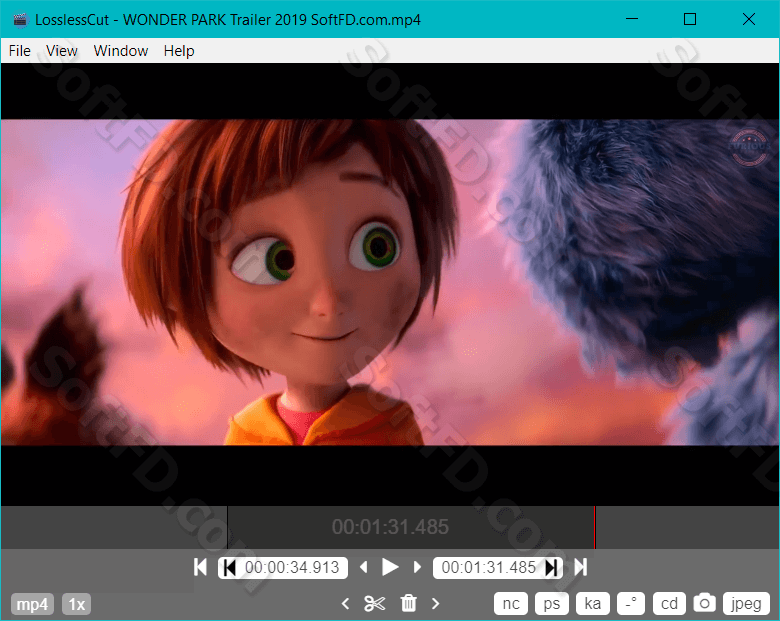Screen dimensions: 780x621
Task: Select previous segment with left chevron
Action: [x=345, y=604]
